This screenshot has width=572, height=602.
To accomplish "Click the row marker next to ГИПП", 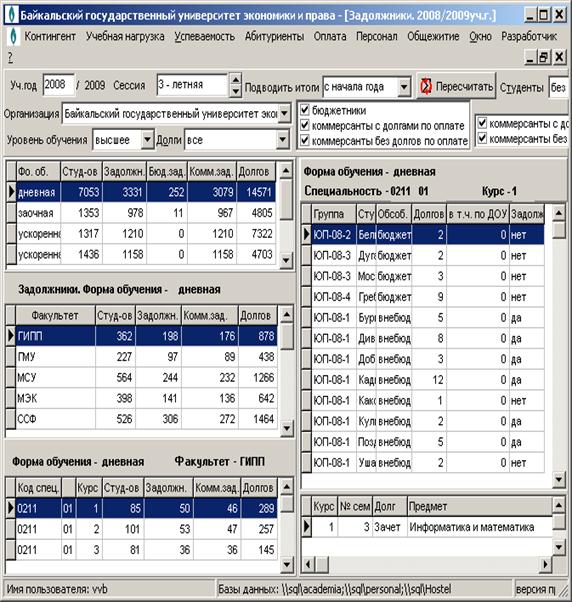I will coord(11,336).
